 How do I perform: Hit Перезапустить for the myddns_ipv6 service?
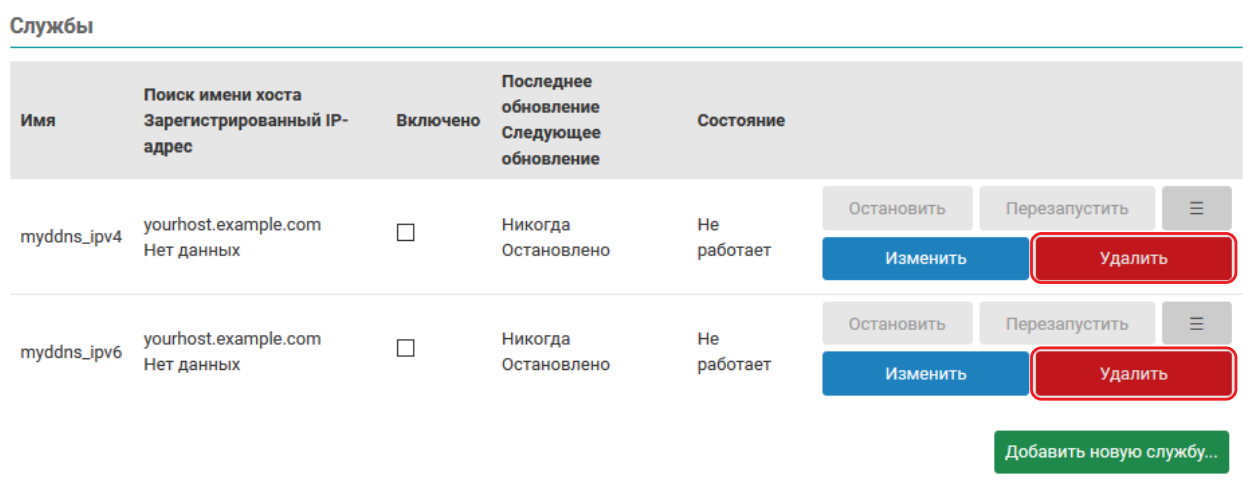(1067, 324)
